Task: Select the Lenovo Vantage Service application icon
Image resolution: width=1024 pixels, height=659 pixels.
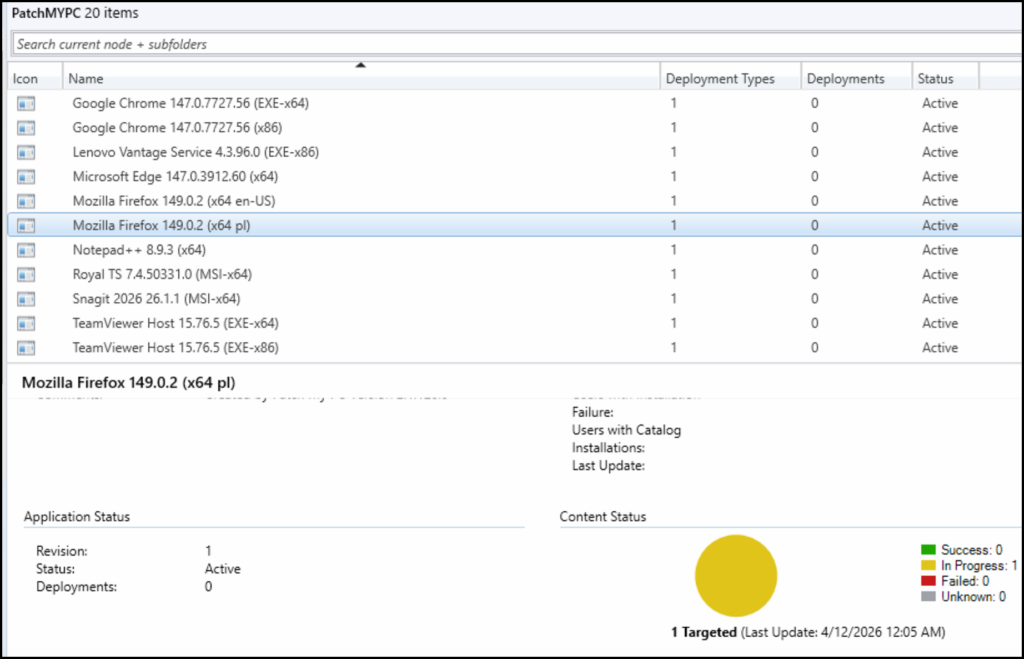Action: (x=26, y=152)
